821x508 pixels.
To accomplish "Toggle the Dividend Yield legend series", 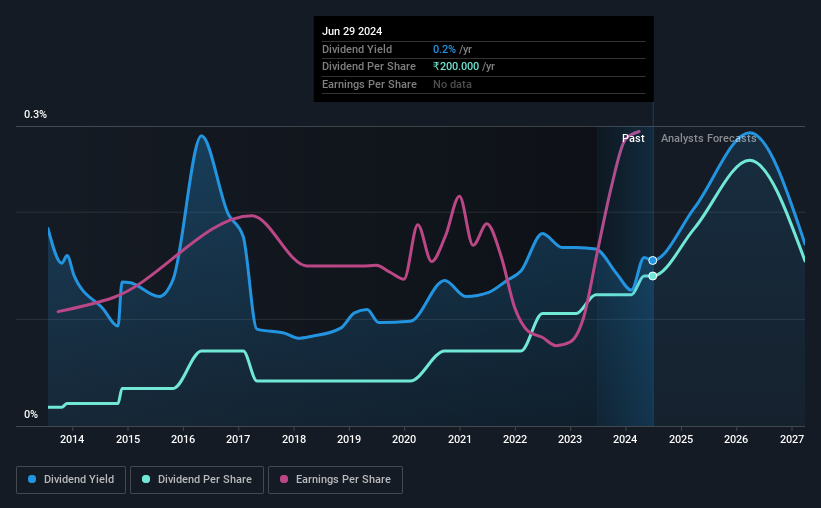I will click(x=71, y=480).
